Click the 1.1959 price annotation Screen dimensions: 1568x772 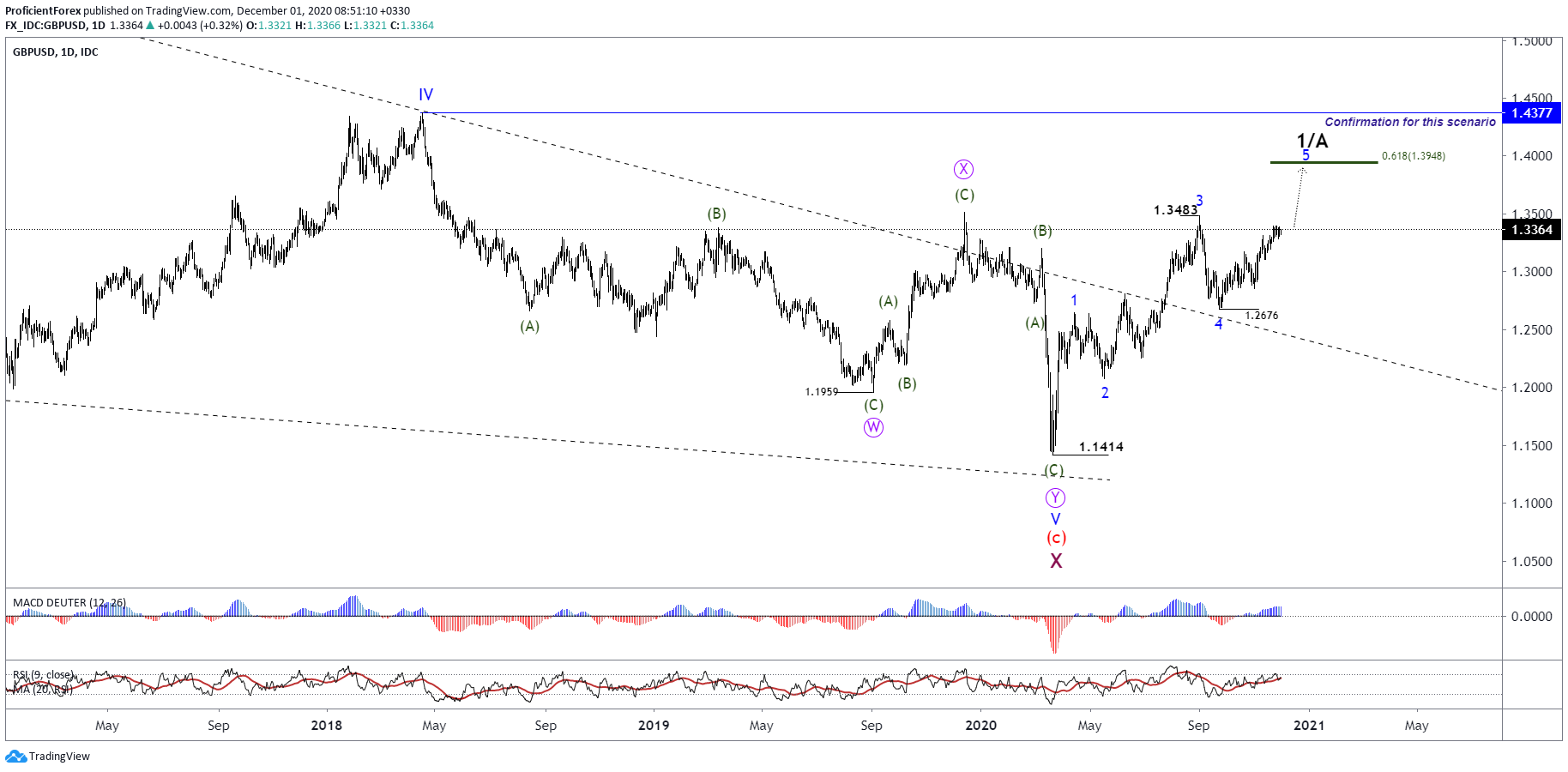[x=822, y=392]
